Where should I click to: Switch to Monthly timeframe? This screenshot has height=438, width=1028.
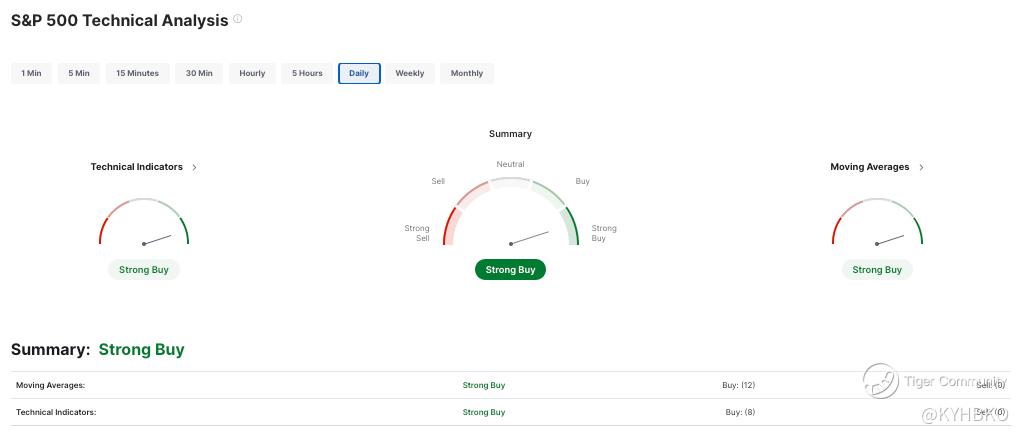467,73
